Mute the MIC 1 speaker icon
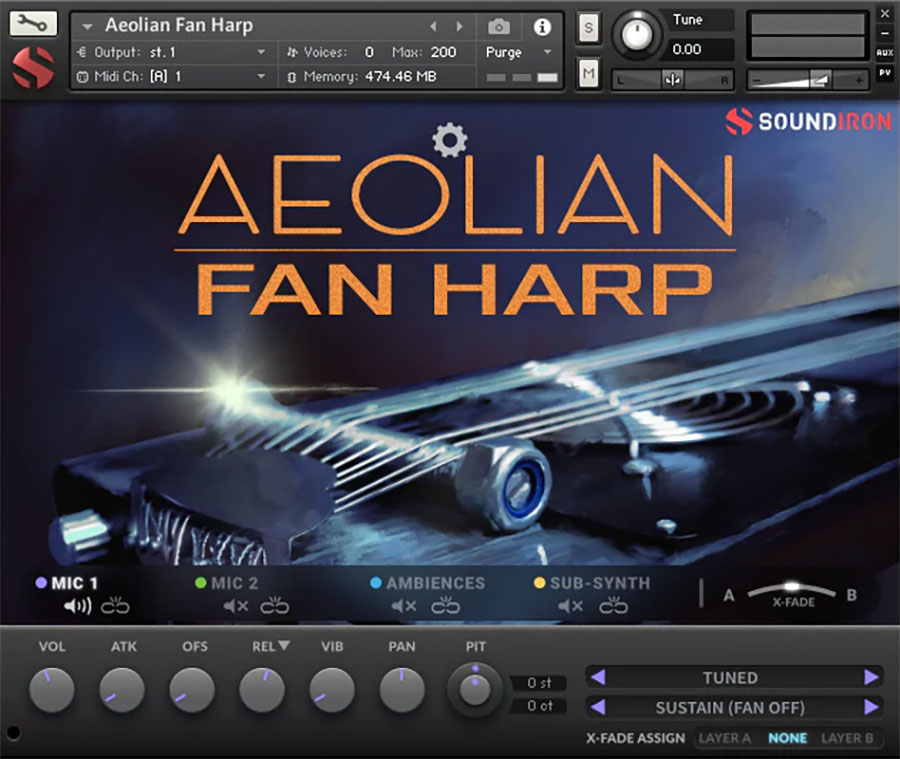 click(x=77, y=606)
